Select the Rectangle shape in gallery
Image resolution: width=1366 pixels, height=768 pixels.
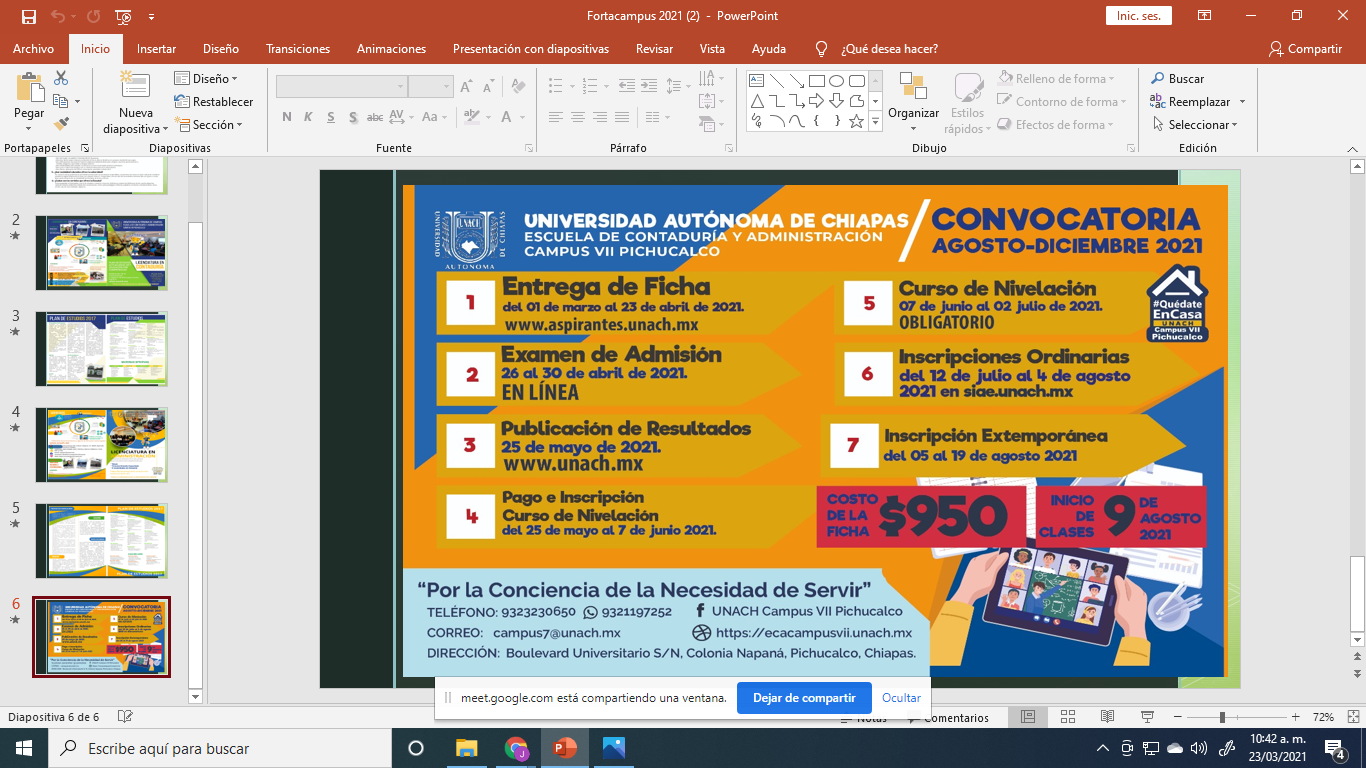(817, 81)
